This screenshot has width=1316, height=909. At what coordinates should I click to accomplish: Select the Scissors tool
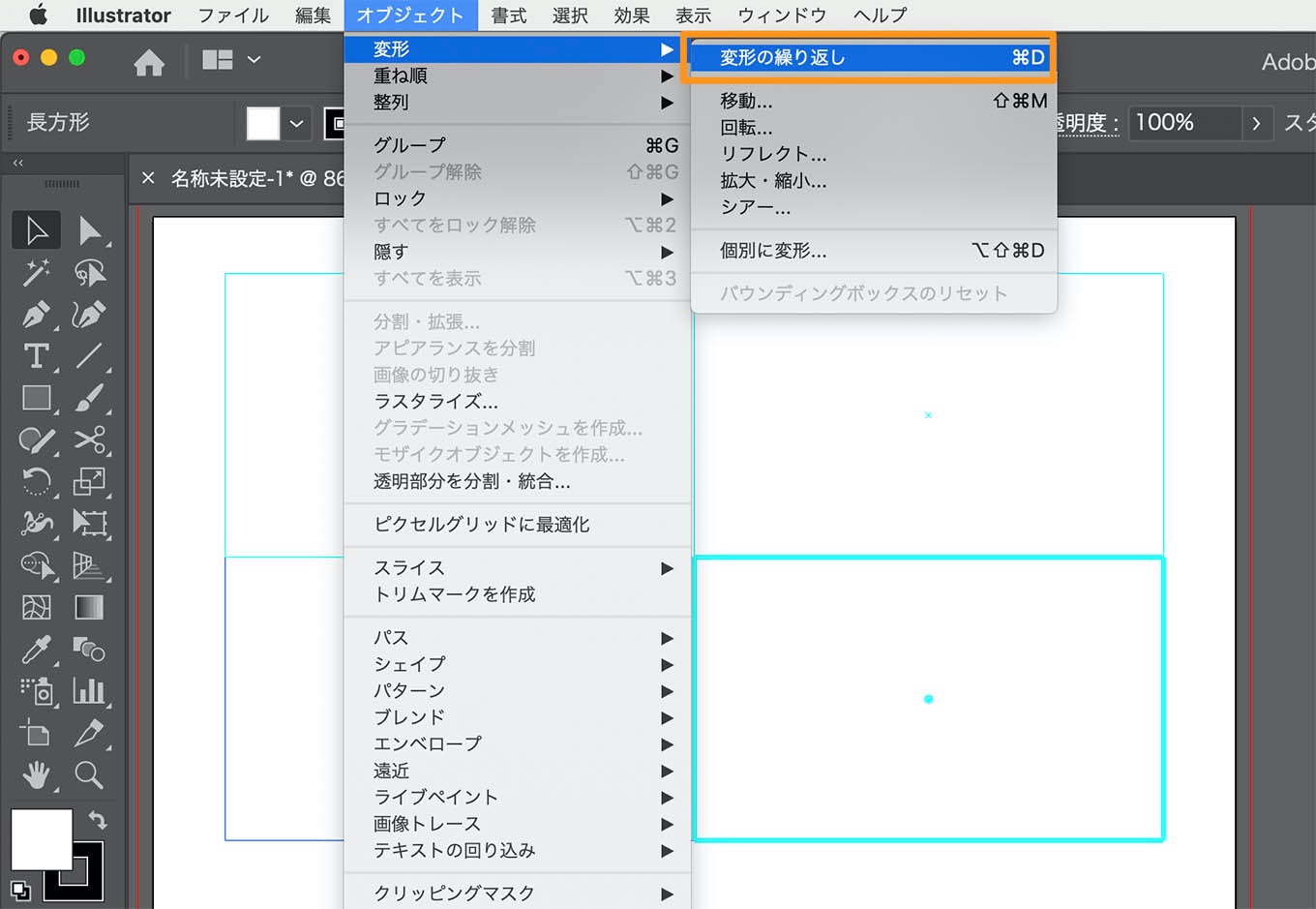(x=90, y=440)
